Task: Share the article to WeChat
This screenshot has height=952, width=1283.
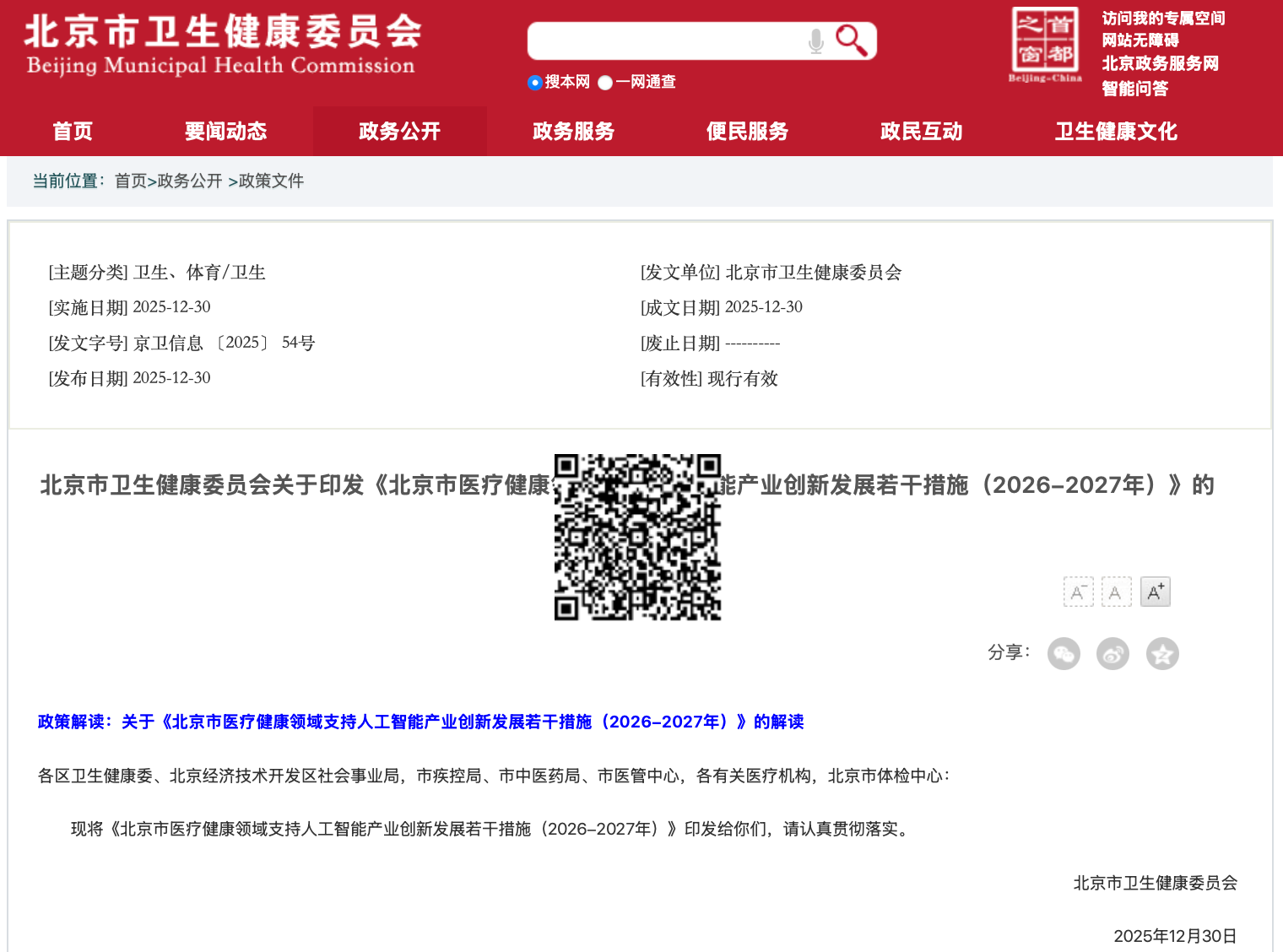Action: pos(1064,653)
